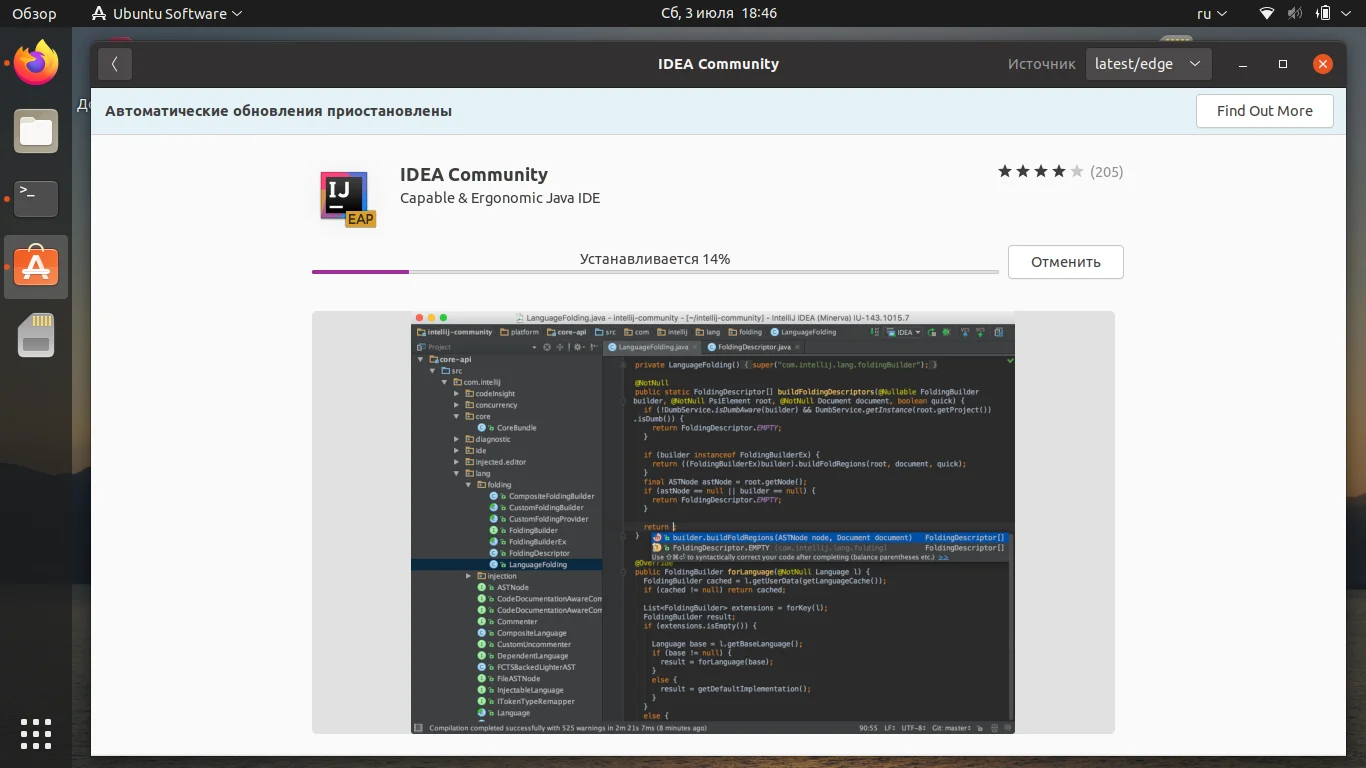Go back using the header back arrow
Viewport: 1366px width, 768px height.
point(115,64)
